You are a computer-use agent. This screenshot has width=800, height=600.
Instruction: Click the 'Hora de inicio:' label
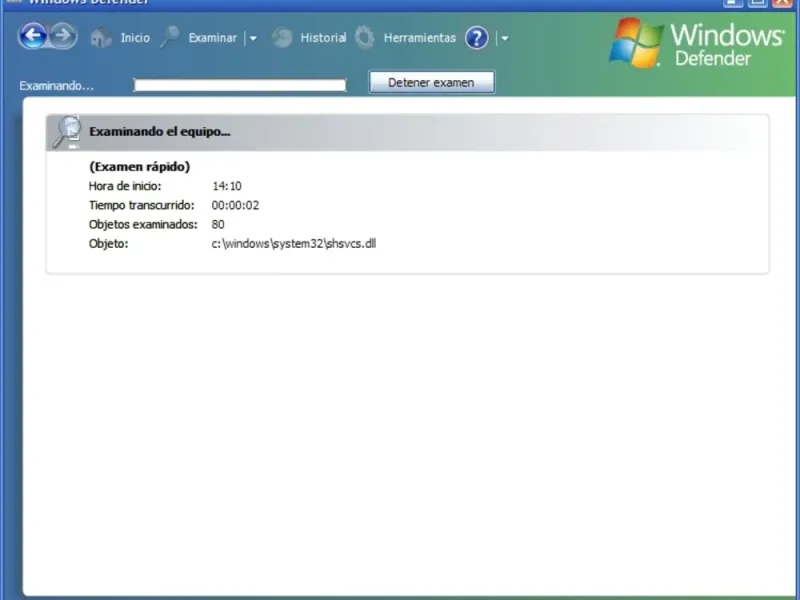125,186
